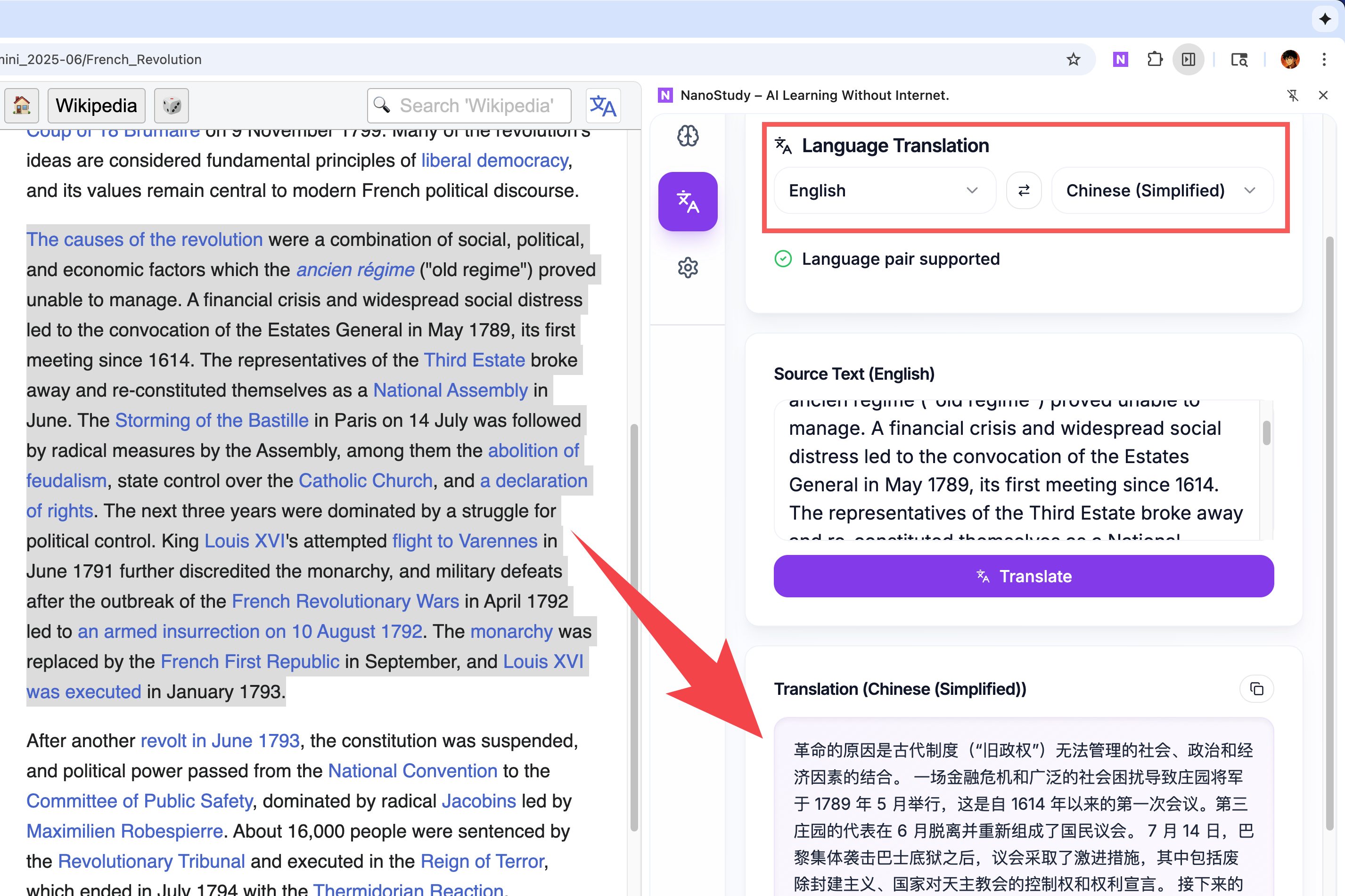Copy the Chinese translation output
Image resolution: width=1345 pixels, height=896 pixels.
pyautogui.click(x=1256, y=689)
